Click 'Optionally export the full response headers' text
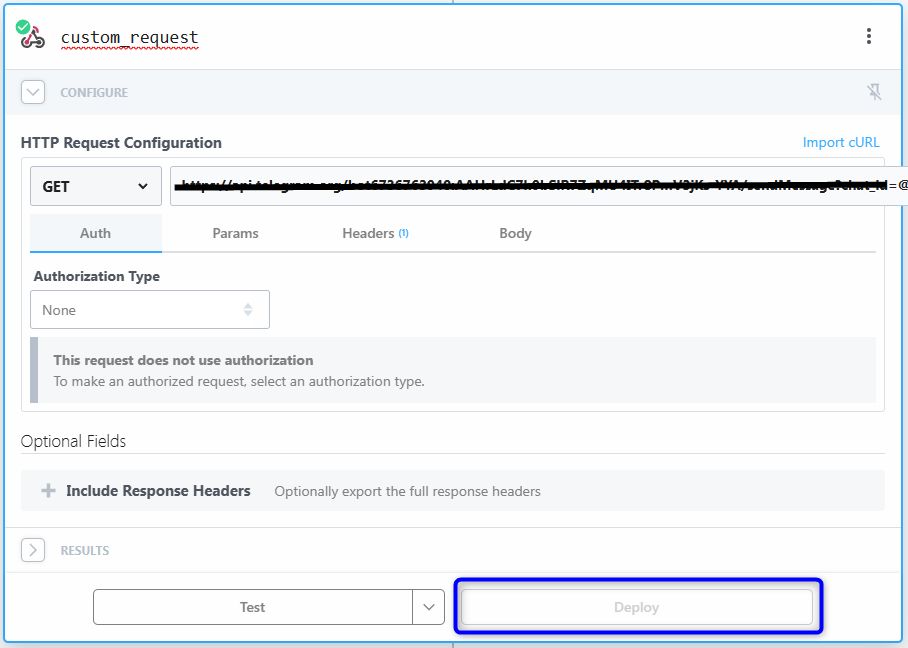Viewport: 908px width, 648px height. 407,491
